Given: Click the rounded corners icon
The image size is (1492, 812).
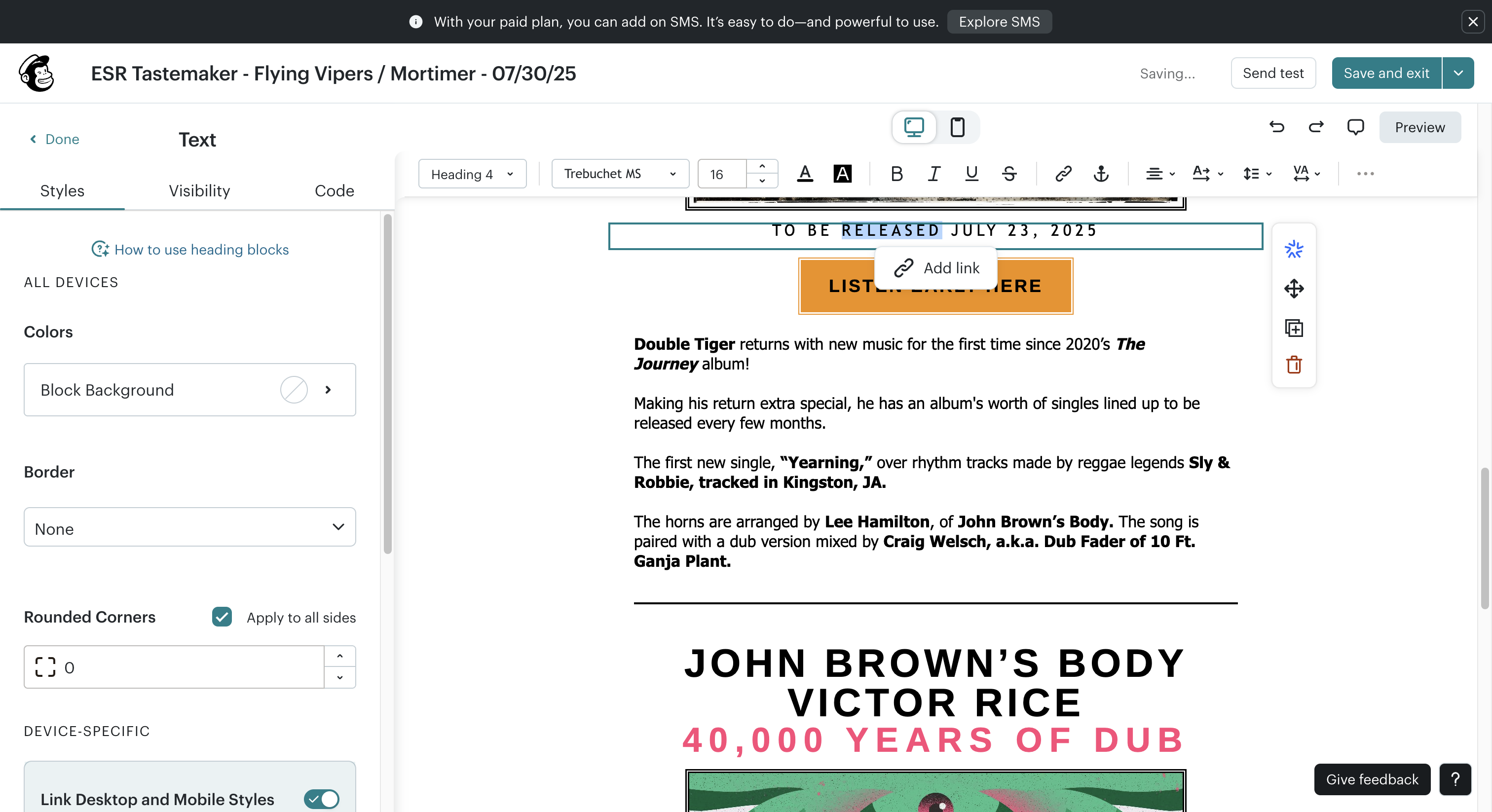Looking at the screenshot, I should tap(45, 667).
